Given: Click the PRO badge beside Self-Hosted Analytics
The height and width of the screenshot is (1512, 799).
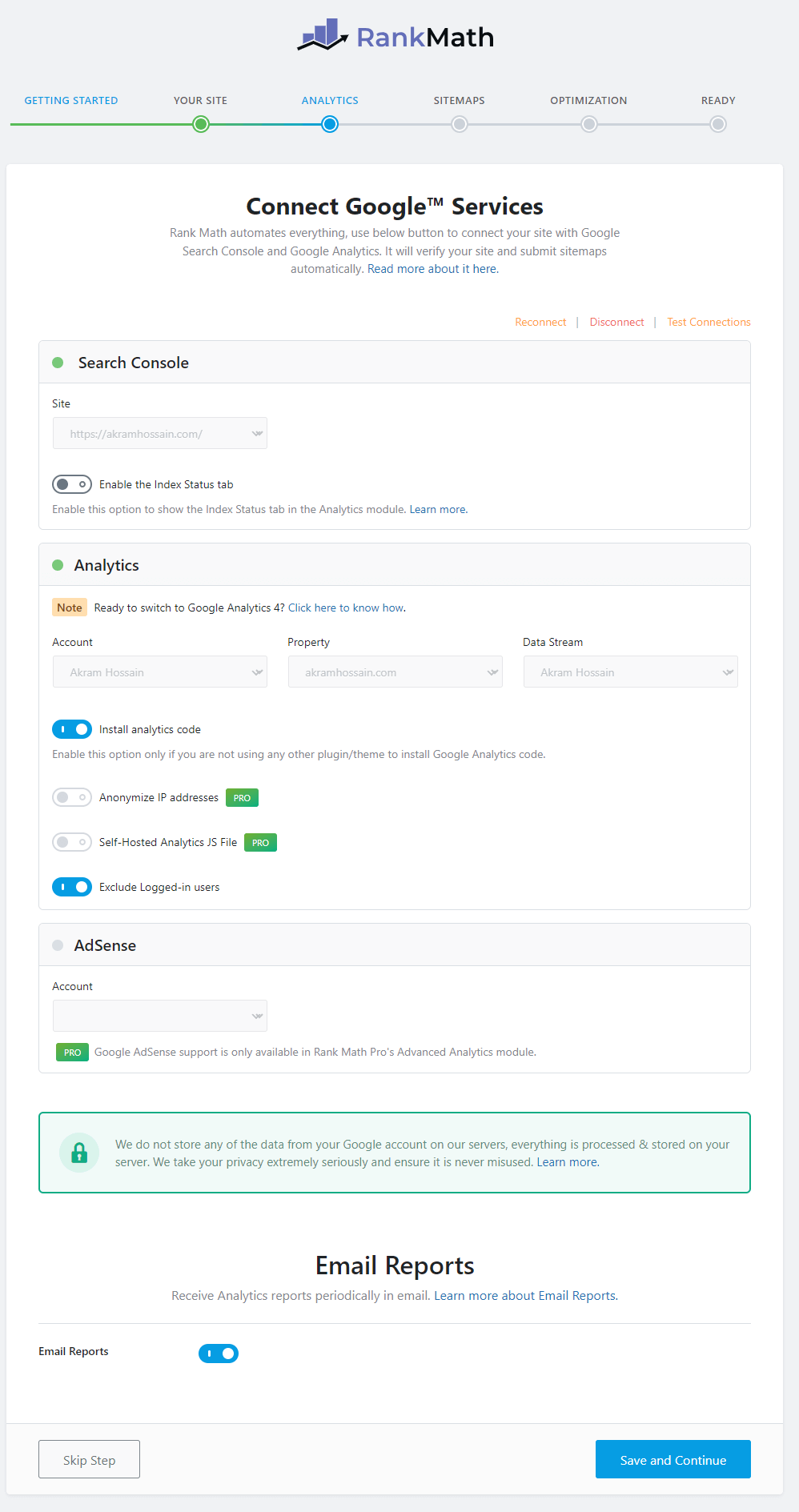Looking at the screenshot, I should pos(260,843).
